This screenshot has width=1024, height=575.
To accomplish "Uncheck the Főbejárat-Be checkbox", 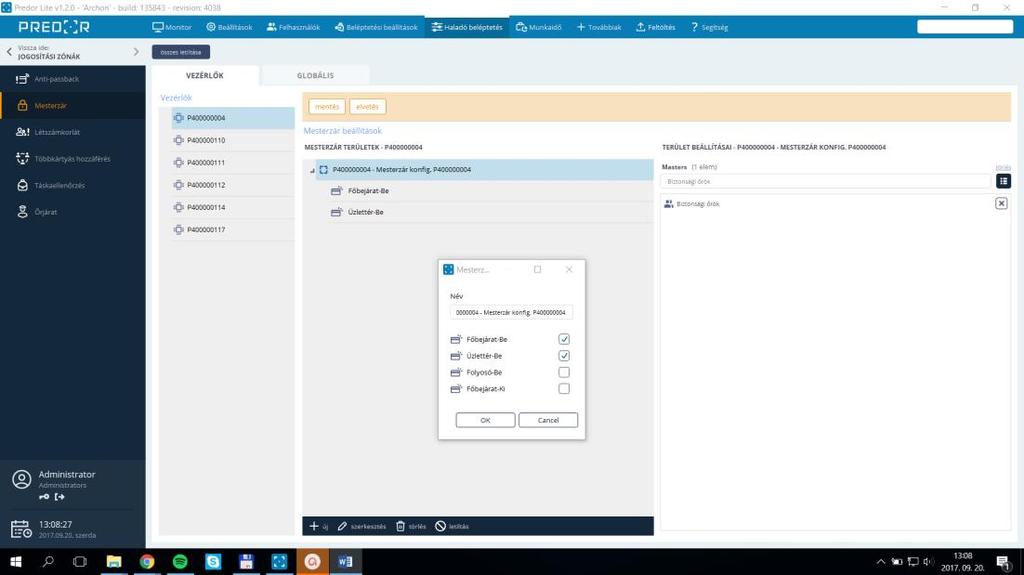I will click(564, 339).
